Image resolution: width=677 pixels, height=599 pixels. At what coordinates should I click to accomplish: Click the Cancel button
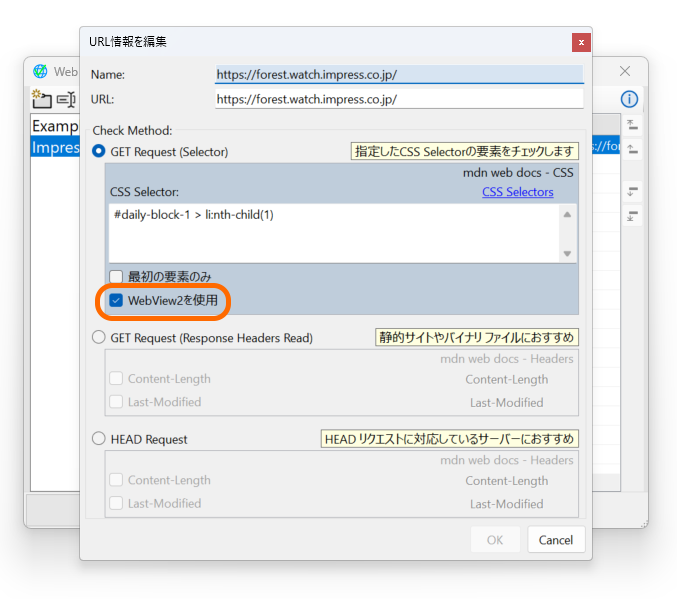556,540
